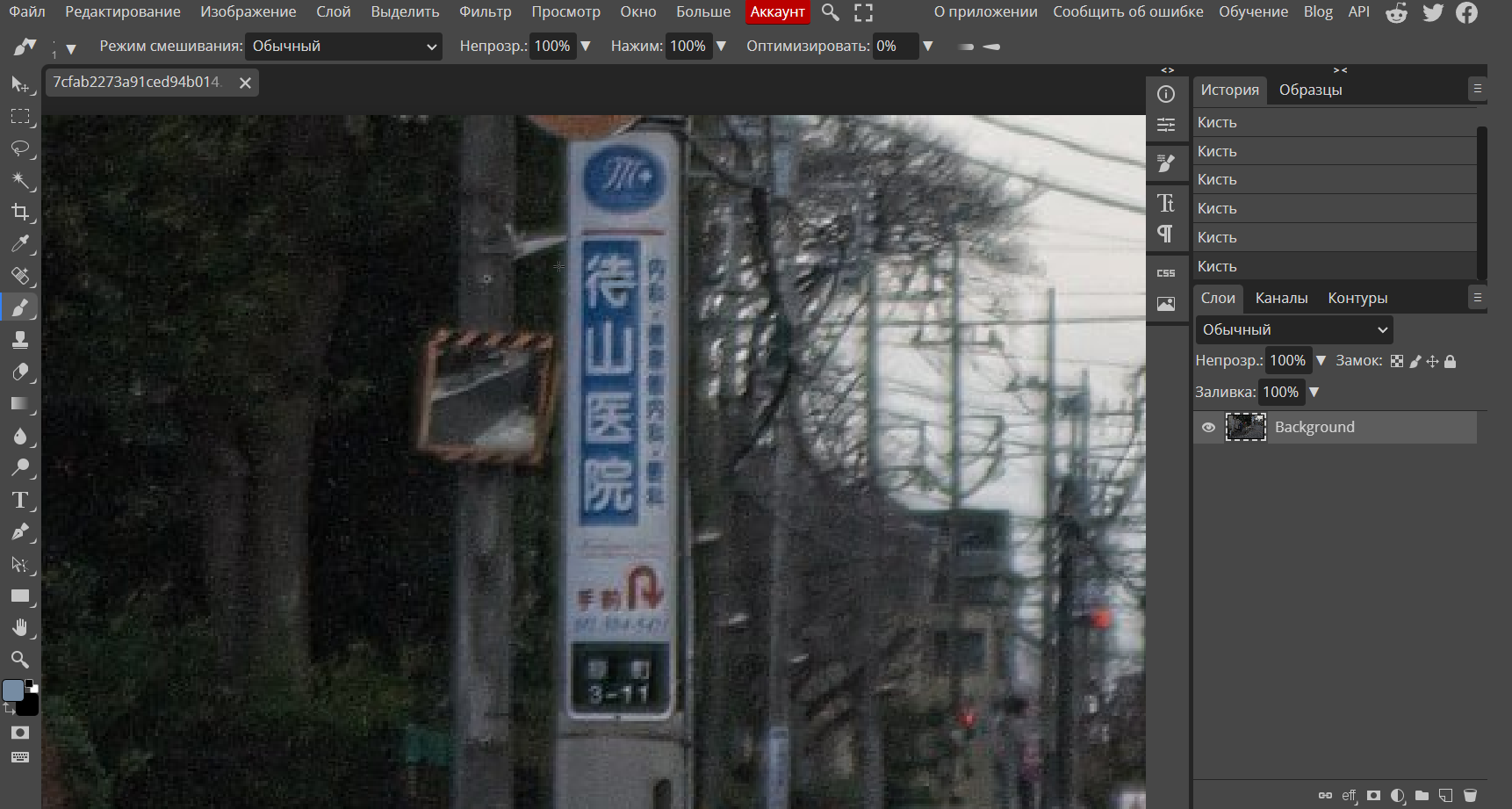Toggle lock transparent pixels checkerboard
Viewport: 1512px width, 809px height.
pyautogui.click(x=1397, y=361)
